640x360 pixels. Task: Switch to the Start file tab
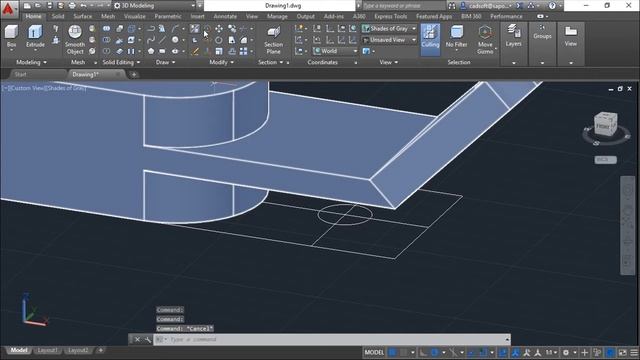point(20,74)
